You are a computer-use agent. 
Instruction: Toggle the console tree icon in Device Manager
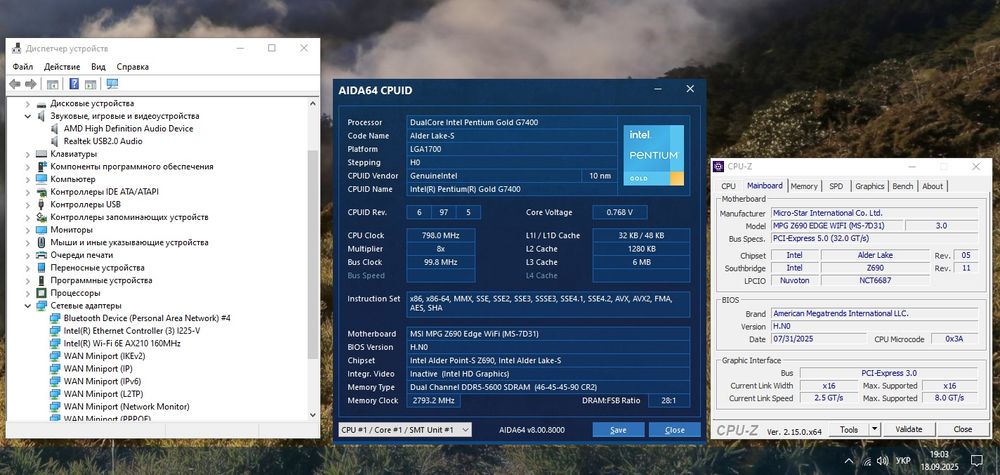click(52, 84)
